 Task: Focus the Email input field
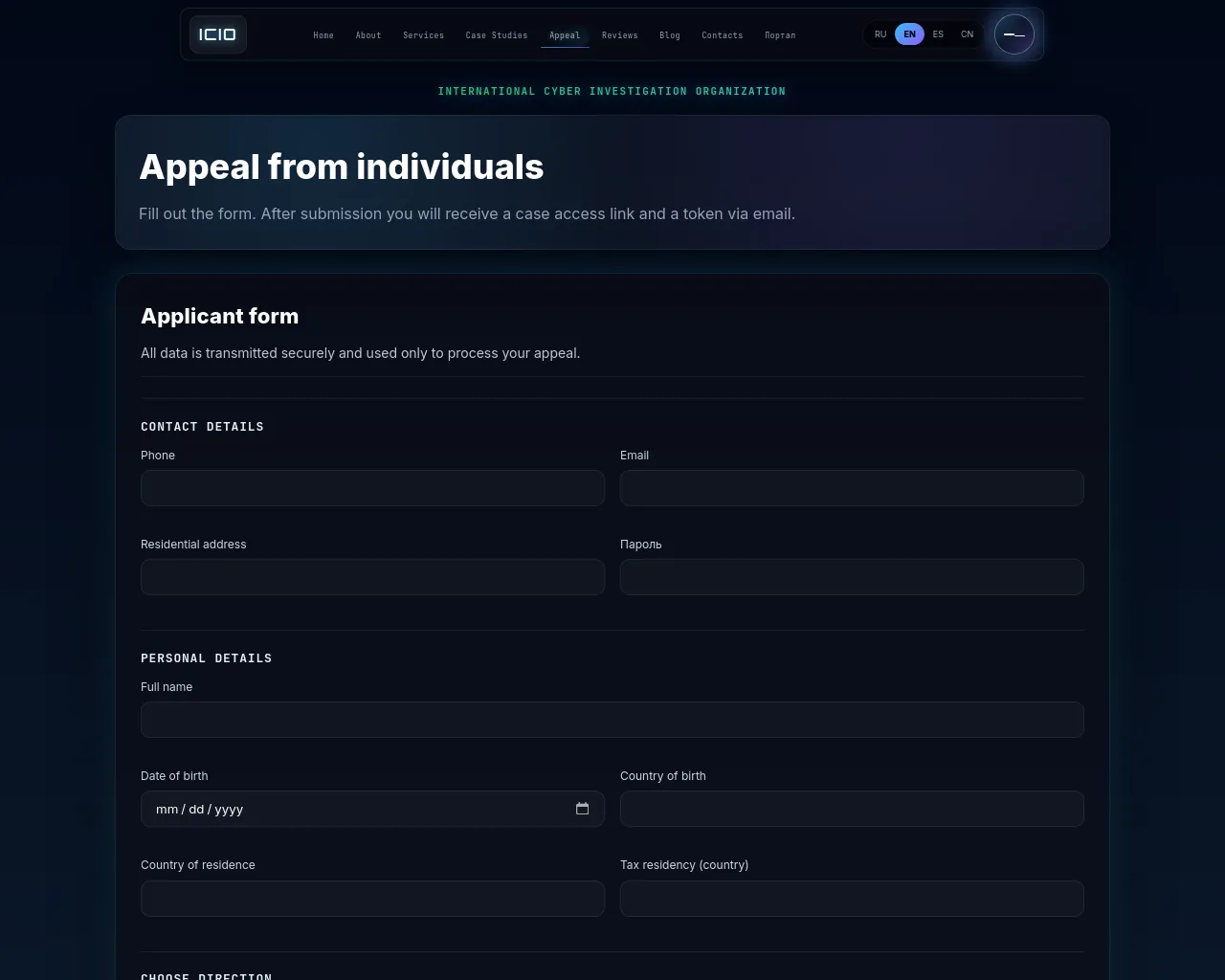point(852,488)
